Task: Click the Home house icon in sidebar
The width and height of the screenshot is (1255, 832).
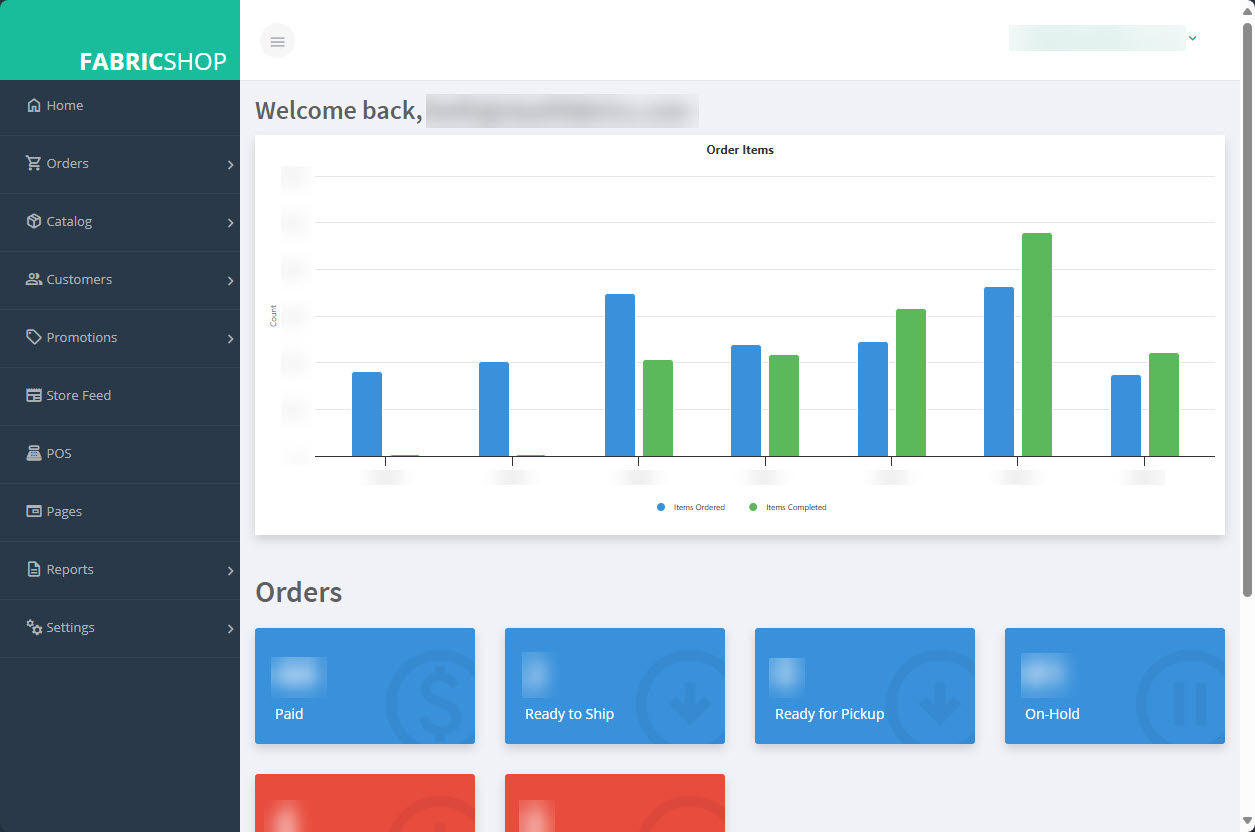Action: pos(34,105)
